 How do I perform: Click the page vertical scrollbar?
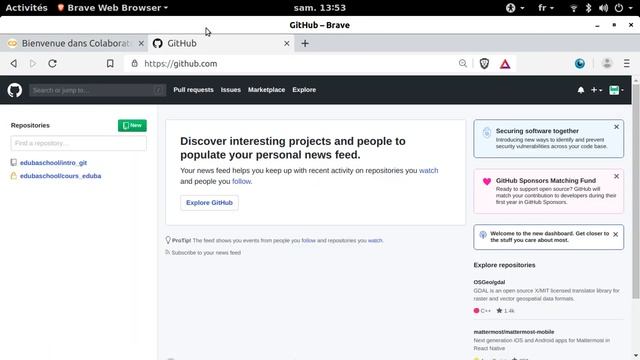coord(636,192)
